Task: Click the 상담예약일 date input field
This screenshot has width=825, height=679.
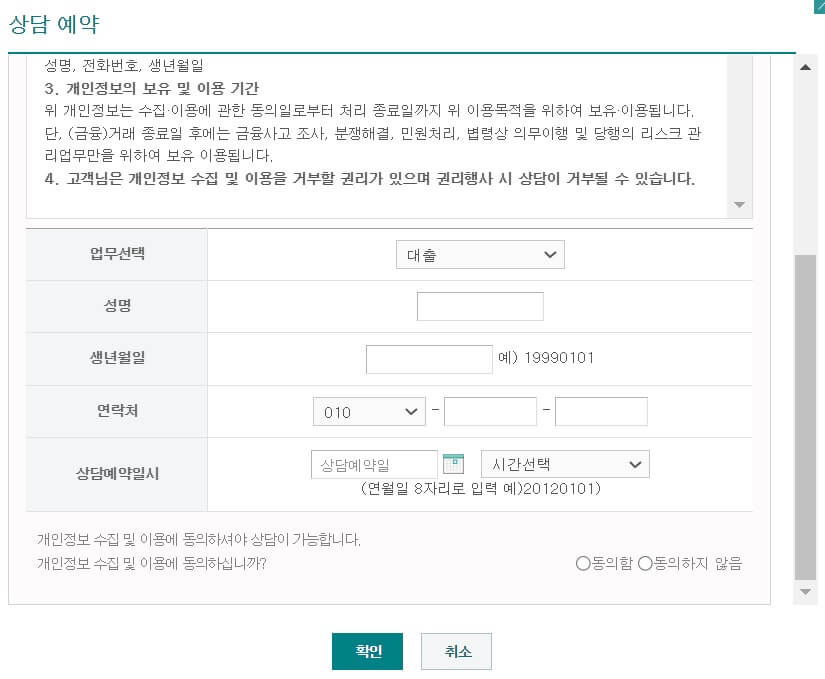Action: pyautogui.click(x=374, y=464)
